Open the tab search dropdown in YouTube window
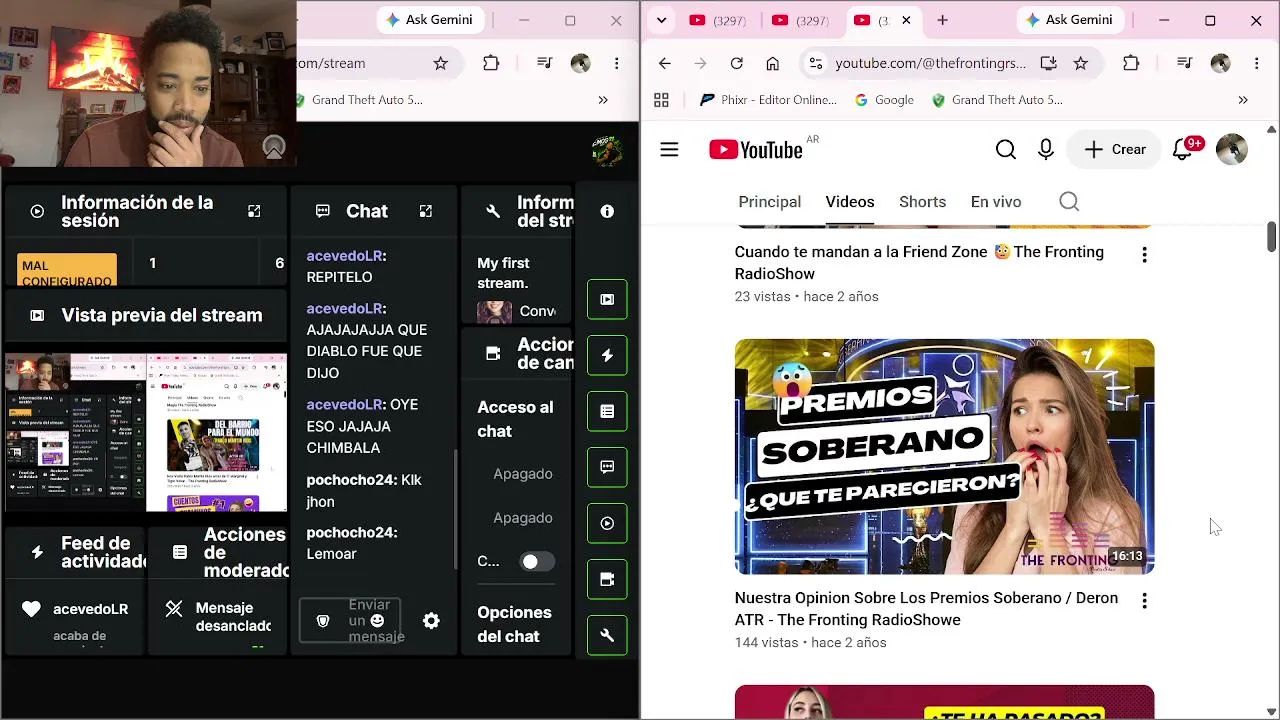This screenshot has width=1280, height=720. (661, 20)
